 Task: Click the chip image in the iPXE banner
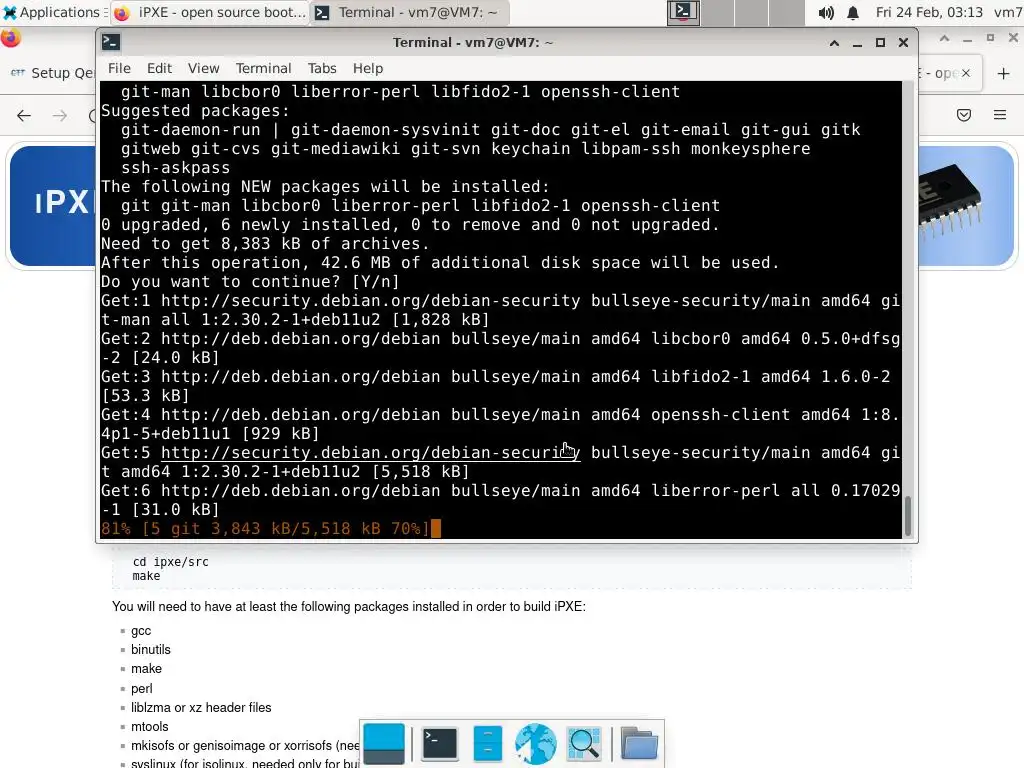[x=949, y=199]
